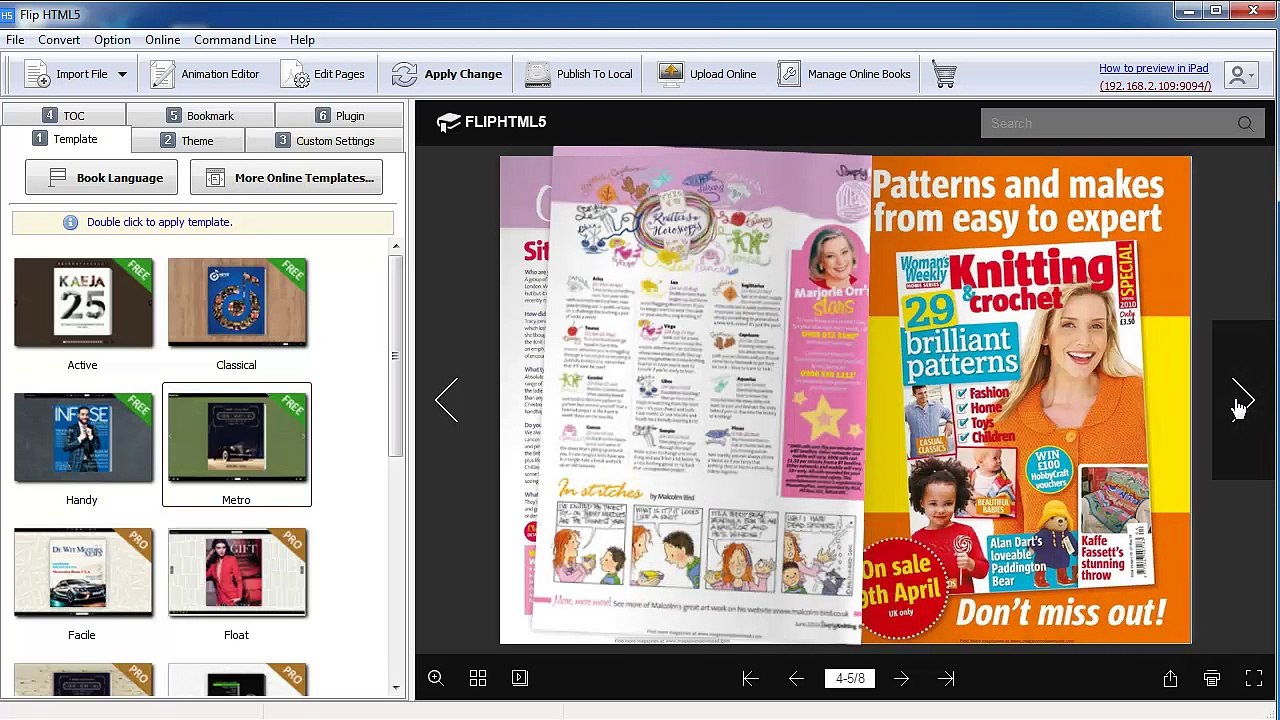This screenshot has height=720, width=1280.
Task: Go to first page in the page bar
Action: pos(750,679)
